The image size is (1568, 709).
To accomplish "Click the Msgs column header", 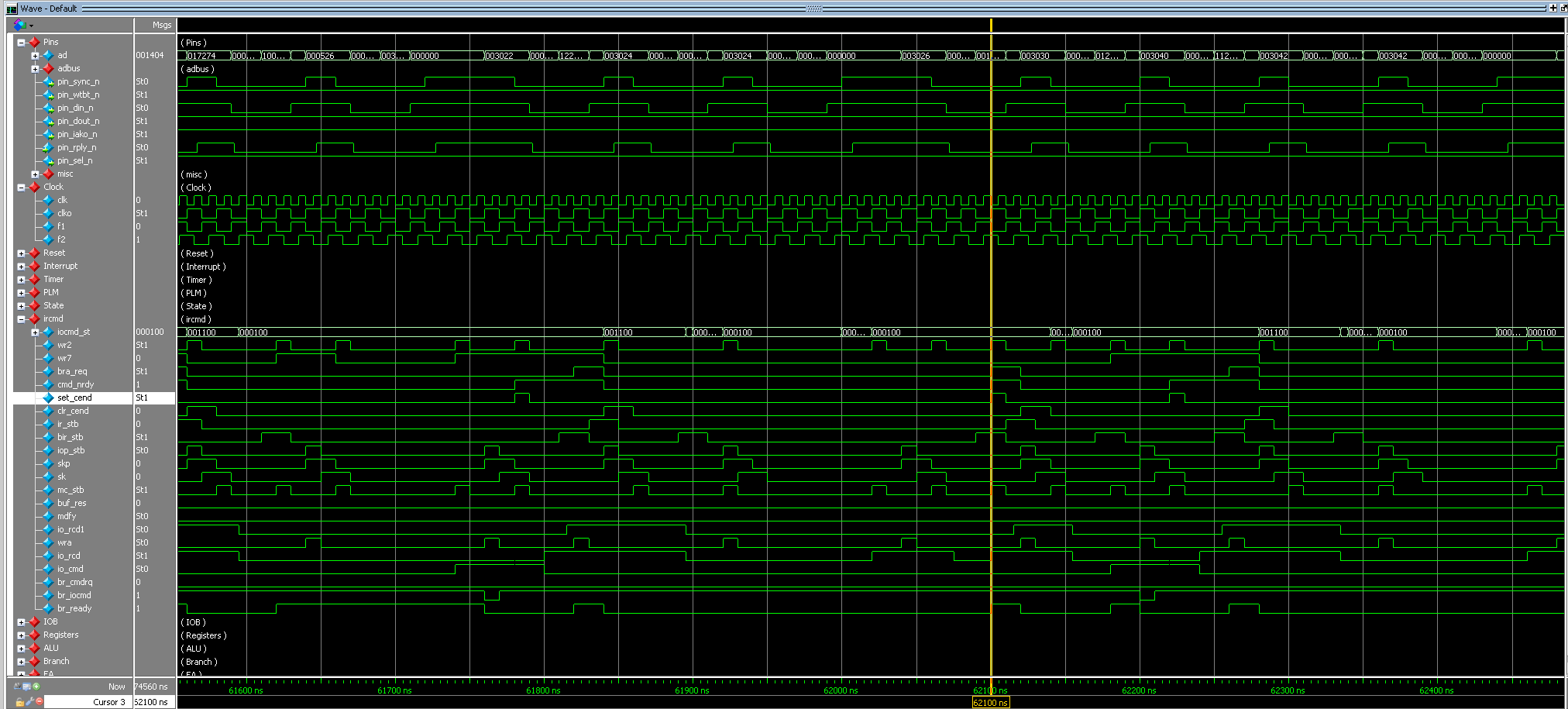I will pos(161,25).
